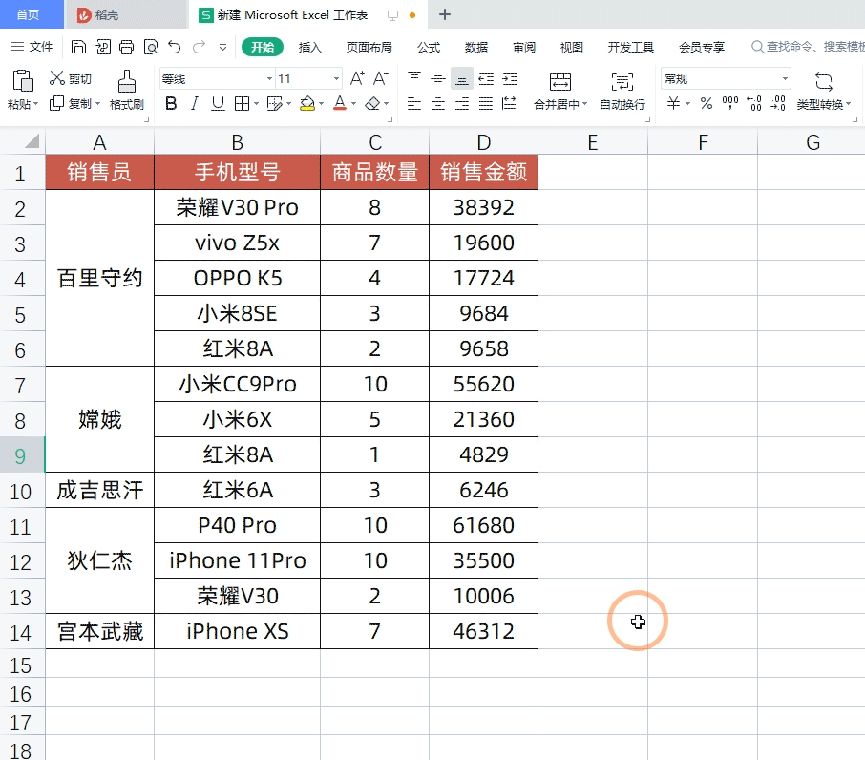Add new document tab with plus
The height and width of the screenshot is (760, 865).
445,15
